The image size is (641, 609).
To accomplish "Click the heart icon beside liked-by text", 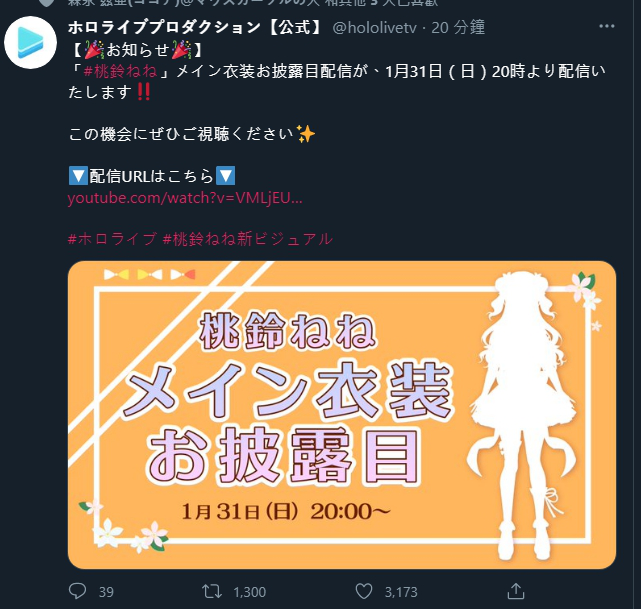I will (x=47, y=2).
